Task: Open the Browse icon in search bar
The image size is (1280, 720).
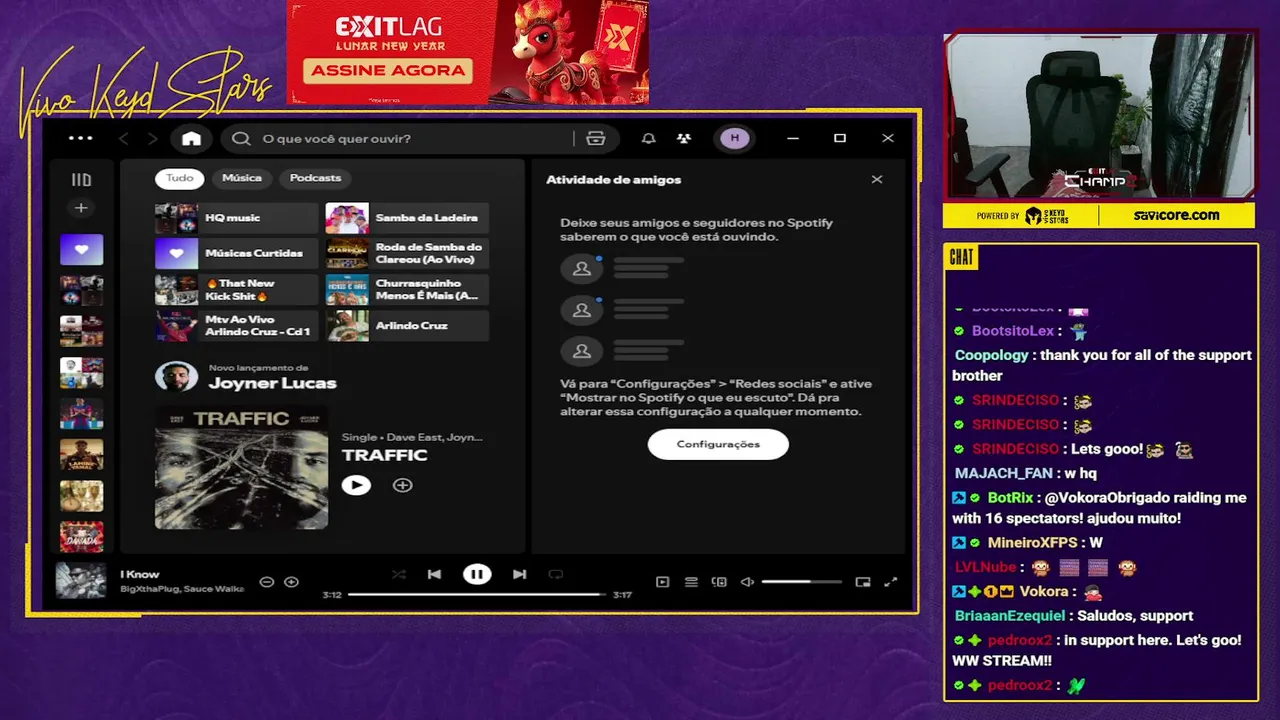Action: (x=596, y=138)
